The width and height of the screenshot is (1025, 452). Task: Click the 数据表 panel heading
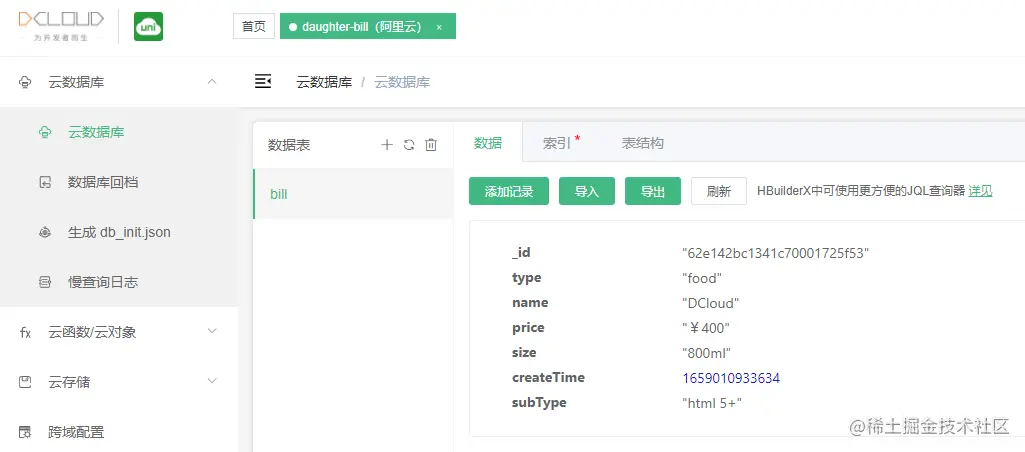[x=289, y=145]
